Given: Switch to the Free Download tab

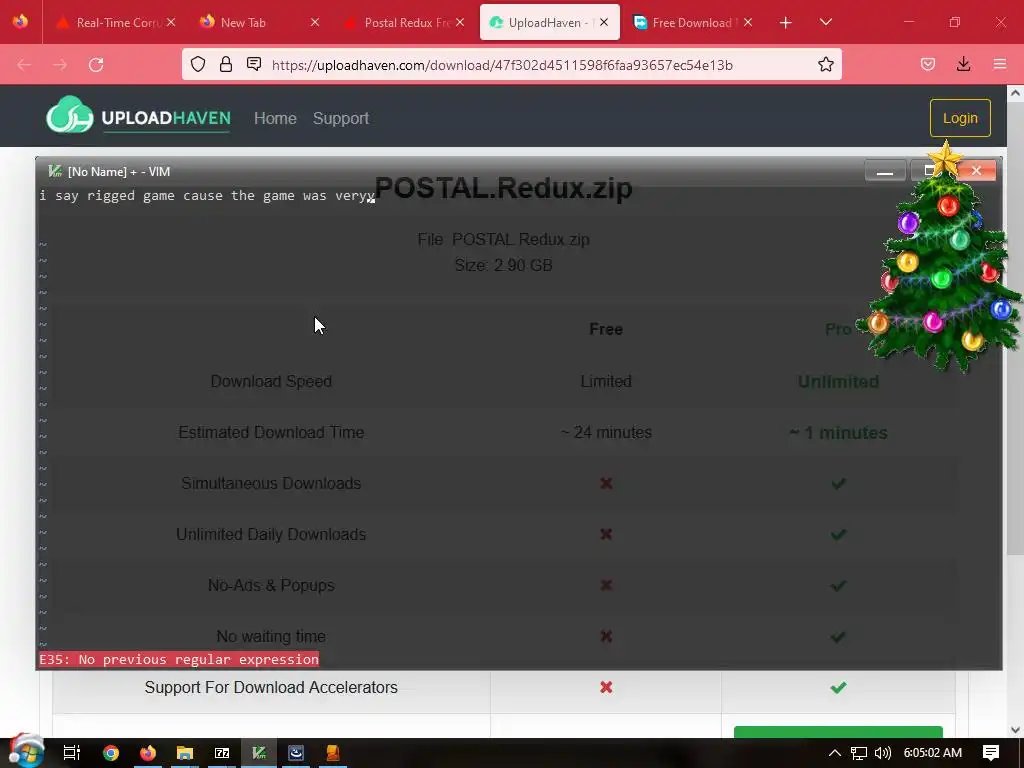Looking at the screenshot, I should pyautogui.click(x=692, y=23).
